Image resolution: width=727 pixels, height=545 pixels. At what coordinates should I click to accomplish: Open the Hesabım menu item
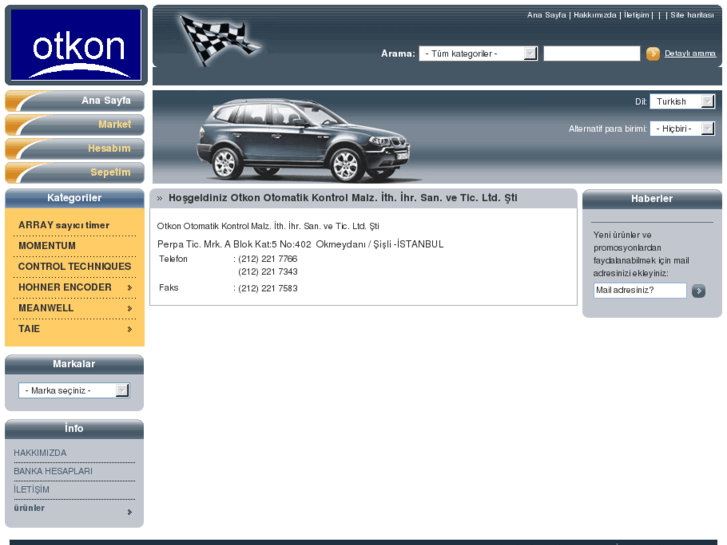75,149
